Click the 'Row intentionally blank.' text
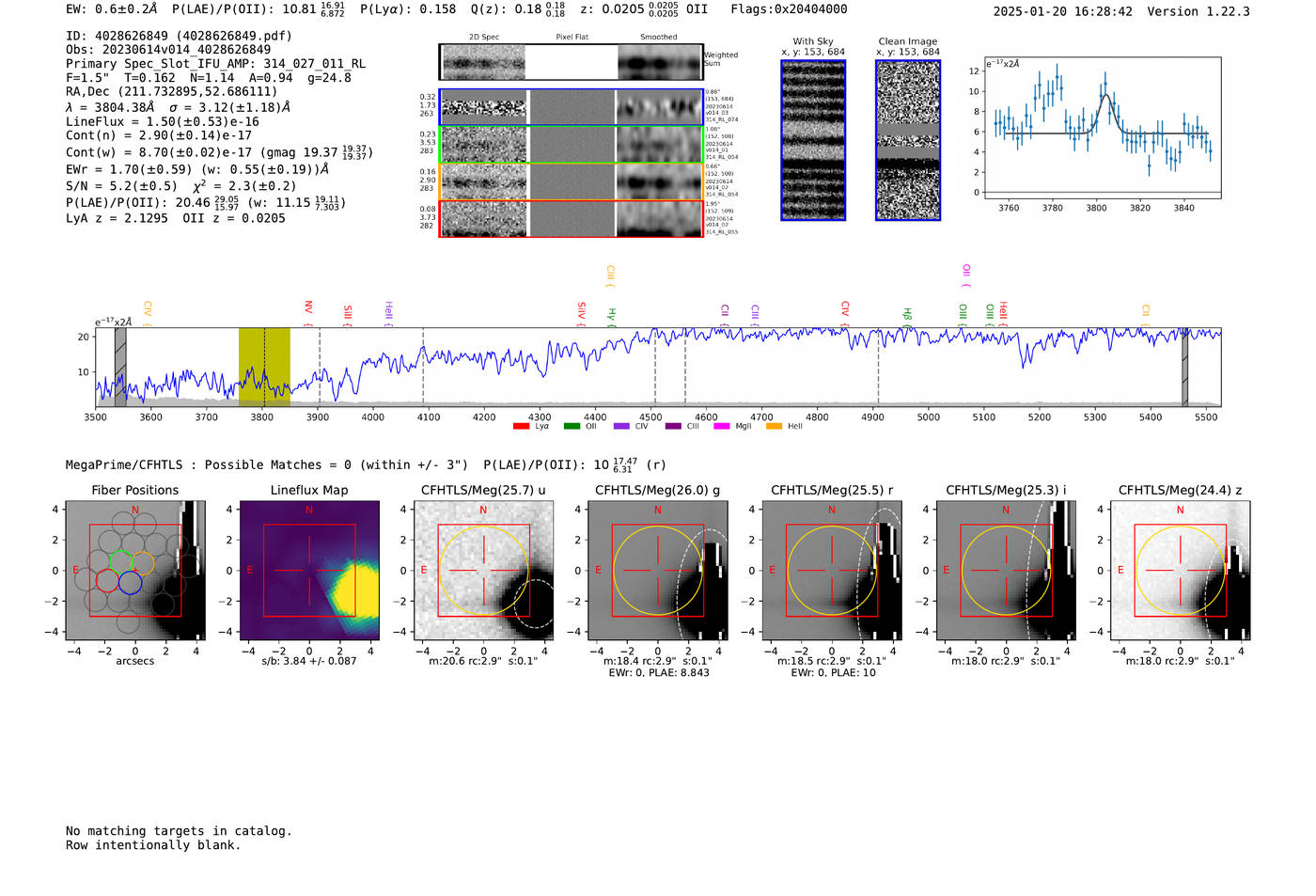1316x896 pixels. tap(153, 845)
